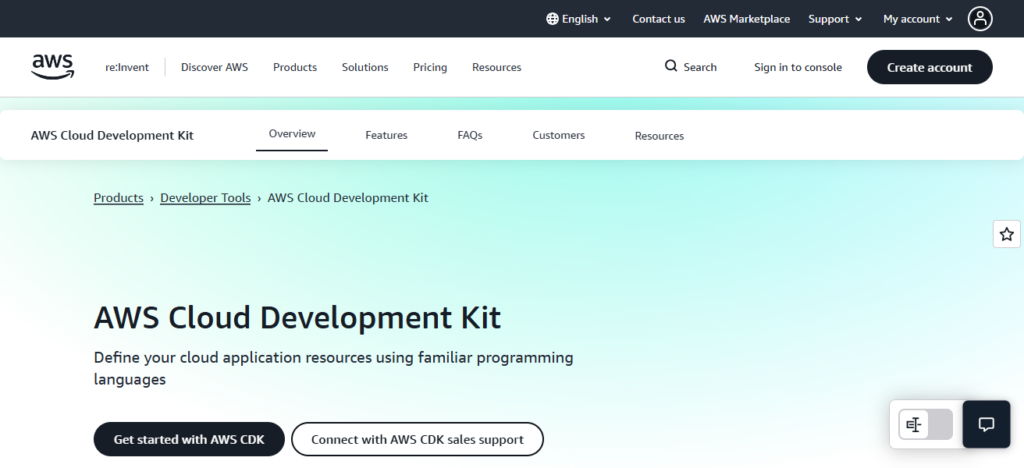This screenshot has height=468, width=1024.
Task: Open the Resources top navigation menu
Action: click(496, 67)
